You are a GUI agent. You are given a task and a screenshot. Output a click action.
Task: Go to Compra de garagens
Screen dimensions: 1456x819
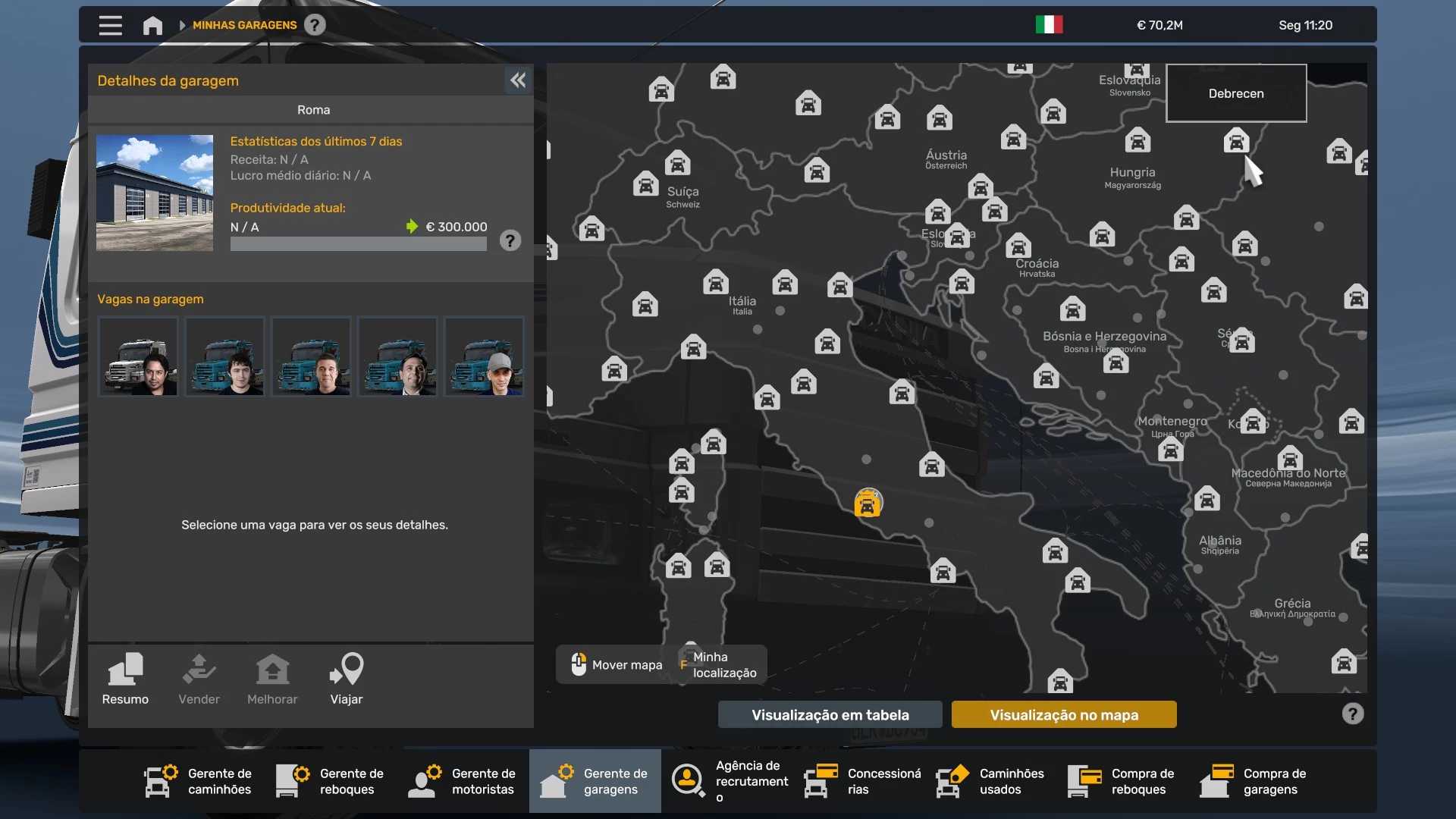(1253, 781)
